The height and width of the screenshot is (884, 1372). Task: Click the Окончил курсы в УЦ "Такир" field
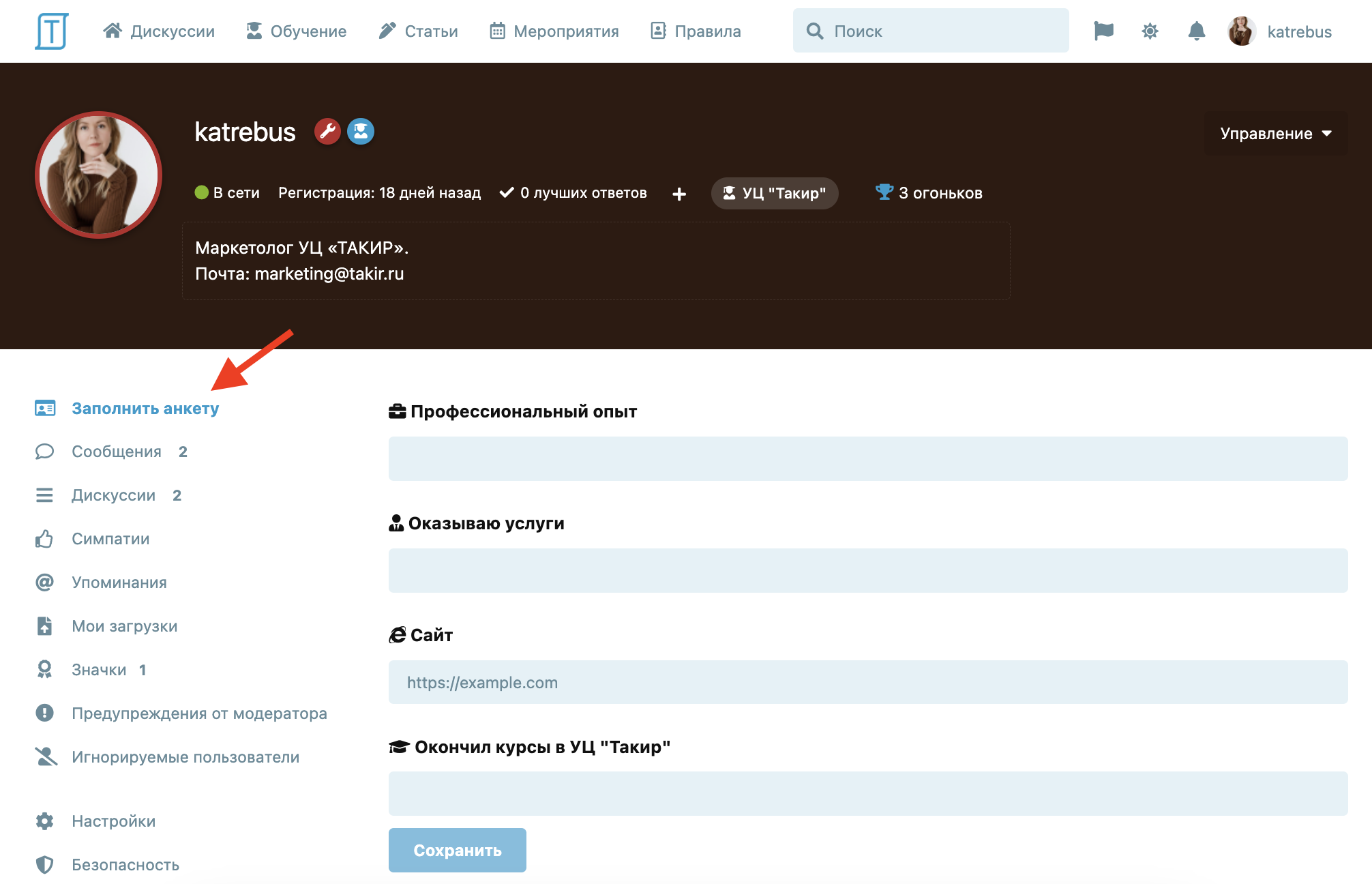(868, 794)
